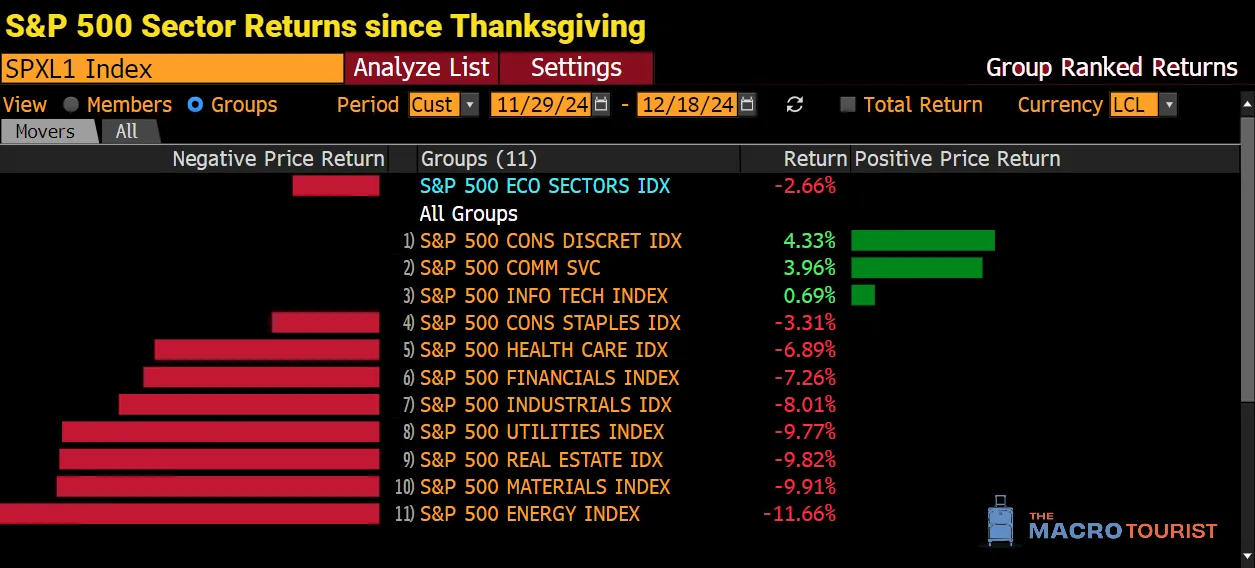Click the Analyze List button
Image resolution: width=1255 pixels, height=568 pixels.
[x=421, y=68]
